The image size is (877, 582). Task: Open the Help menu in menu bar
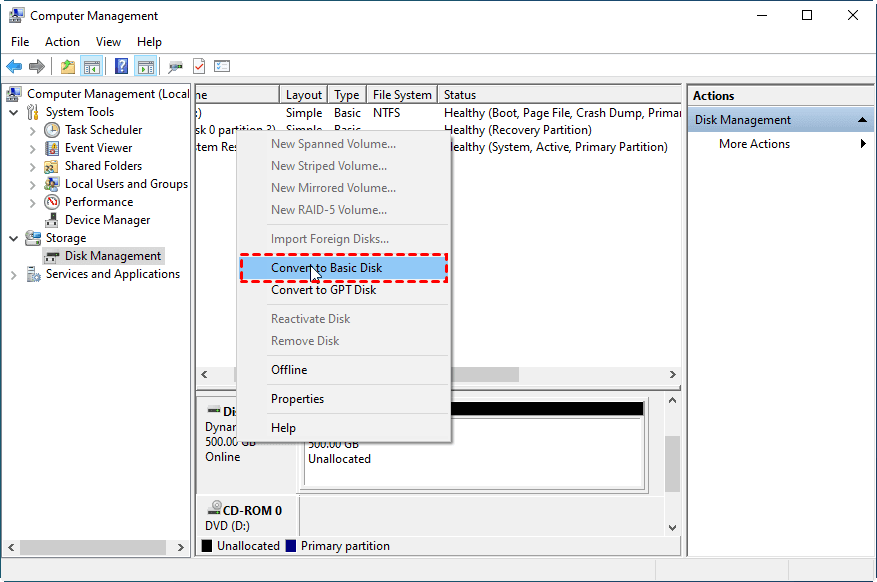coord(149,42)
